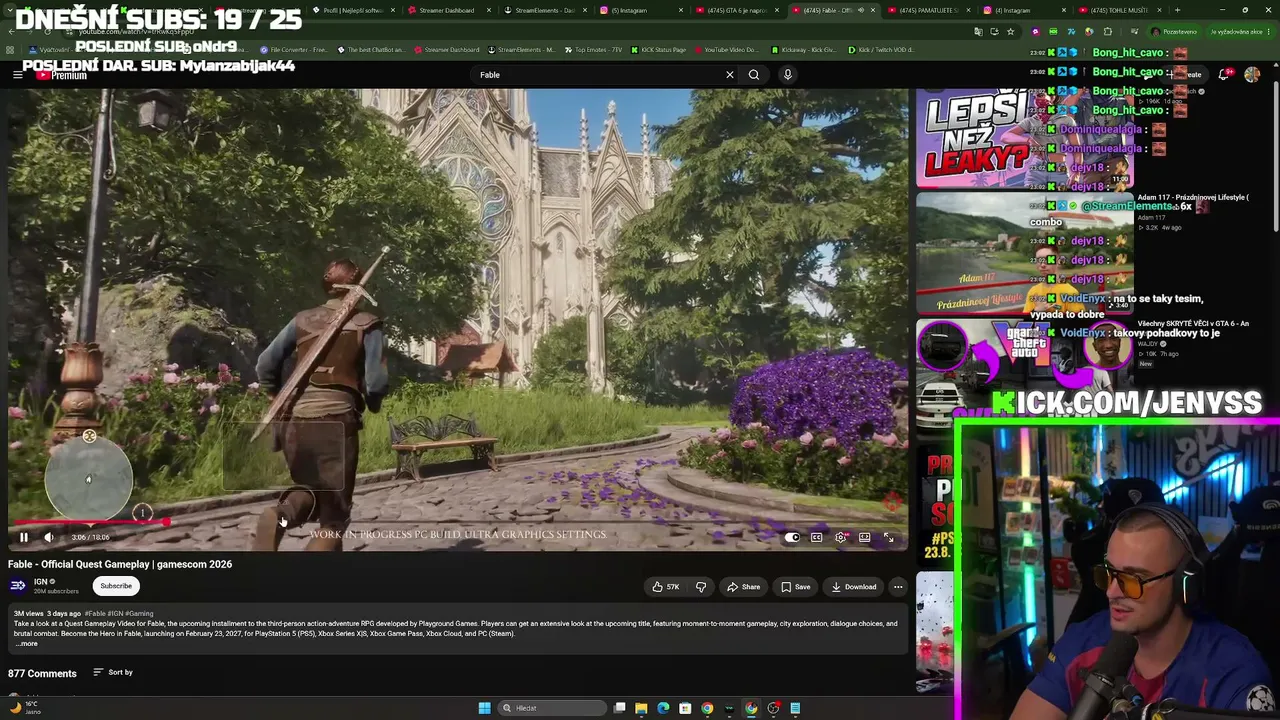Image resolution: width=1280 pixels, height=720 pixels.
Task: Open File Converter bookmark
Action: pos(294,50)
